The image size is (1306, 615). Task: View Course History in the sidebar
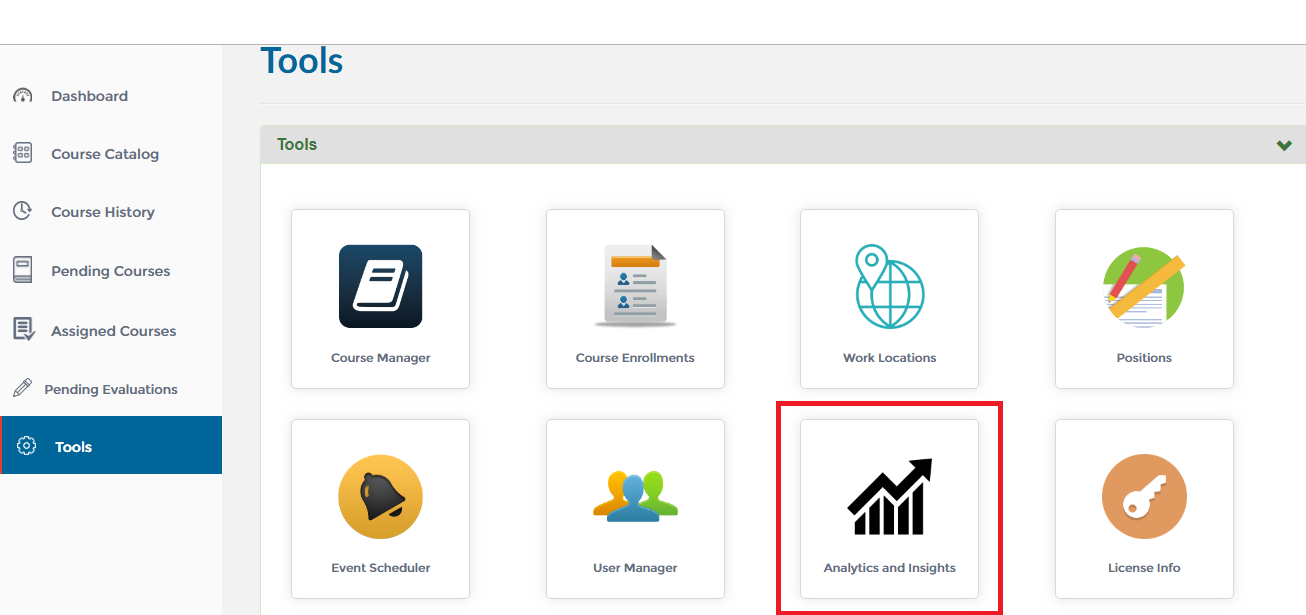pyautogui.click(x=102, y=212)
